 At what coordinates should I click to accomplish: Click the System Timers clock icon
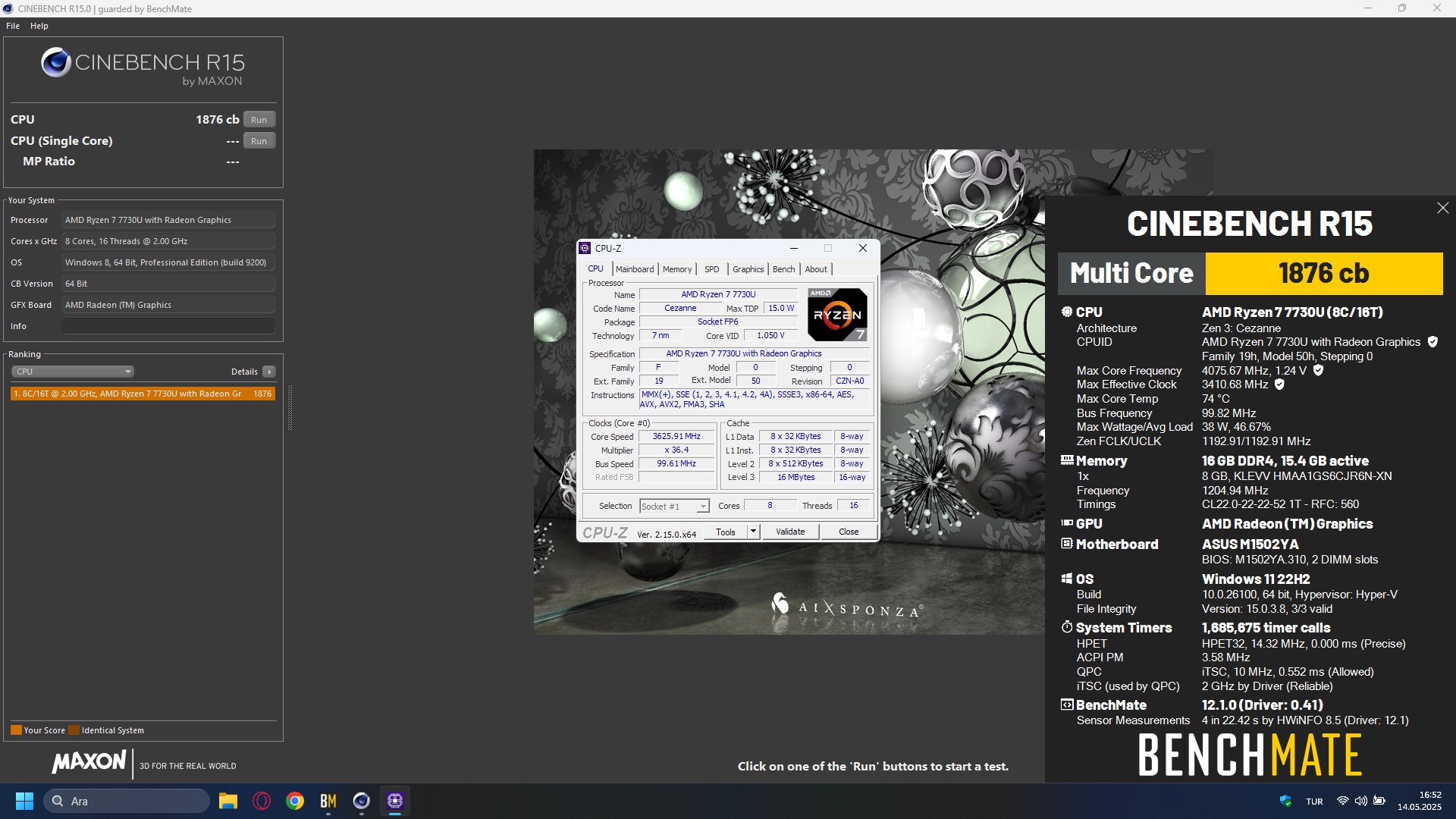click(x=1066, y=627)
